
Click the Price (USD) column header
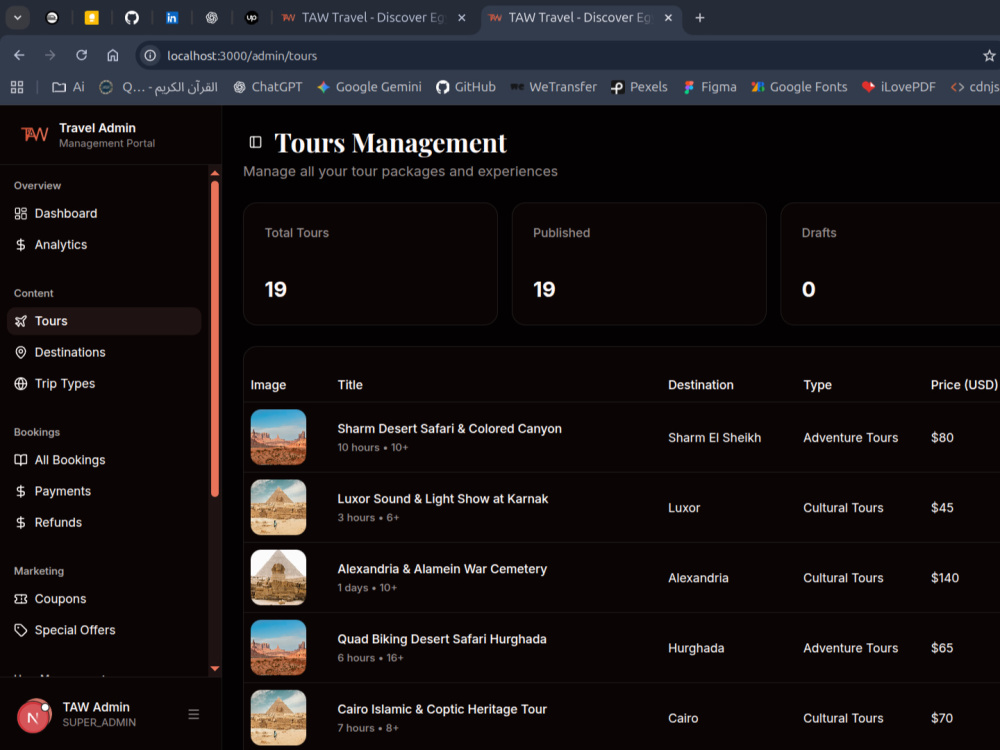964,385
